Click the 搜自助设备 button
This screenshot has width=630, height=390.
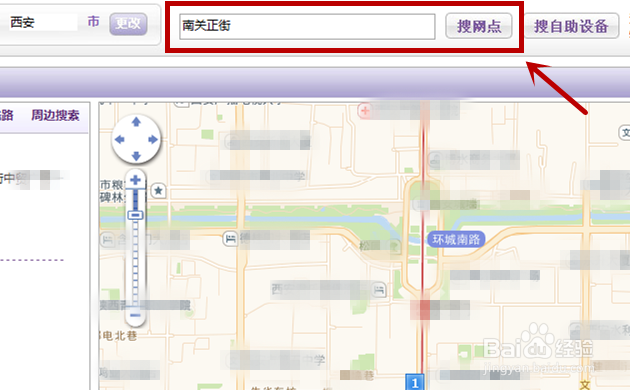(x=571, y=26)
